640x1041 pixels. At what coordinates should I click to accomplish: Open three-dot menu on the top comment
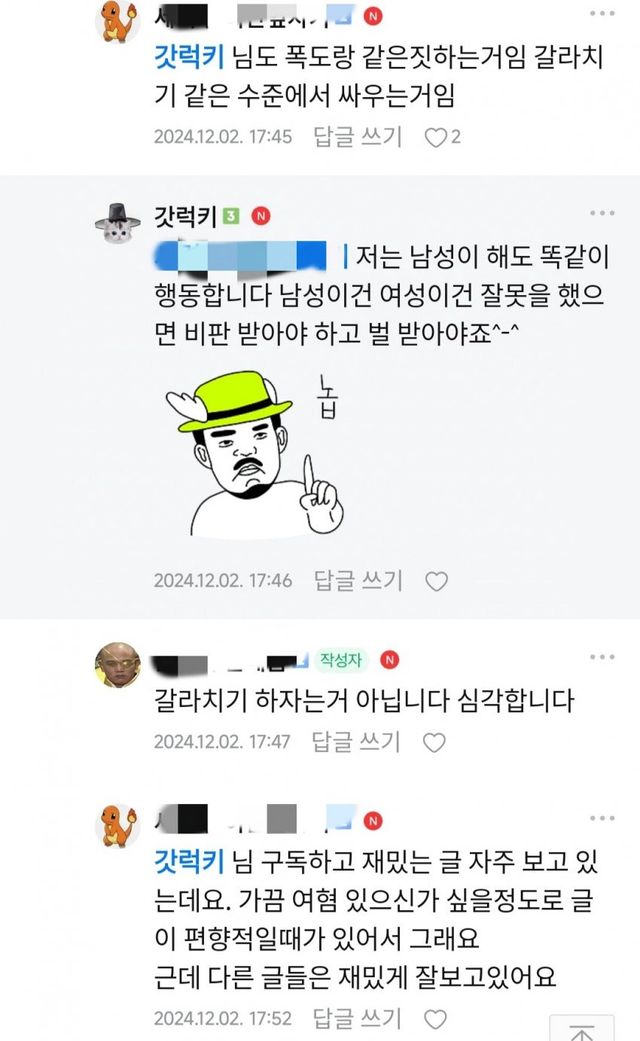pyautogui.click(x=601, y=13)
